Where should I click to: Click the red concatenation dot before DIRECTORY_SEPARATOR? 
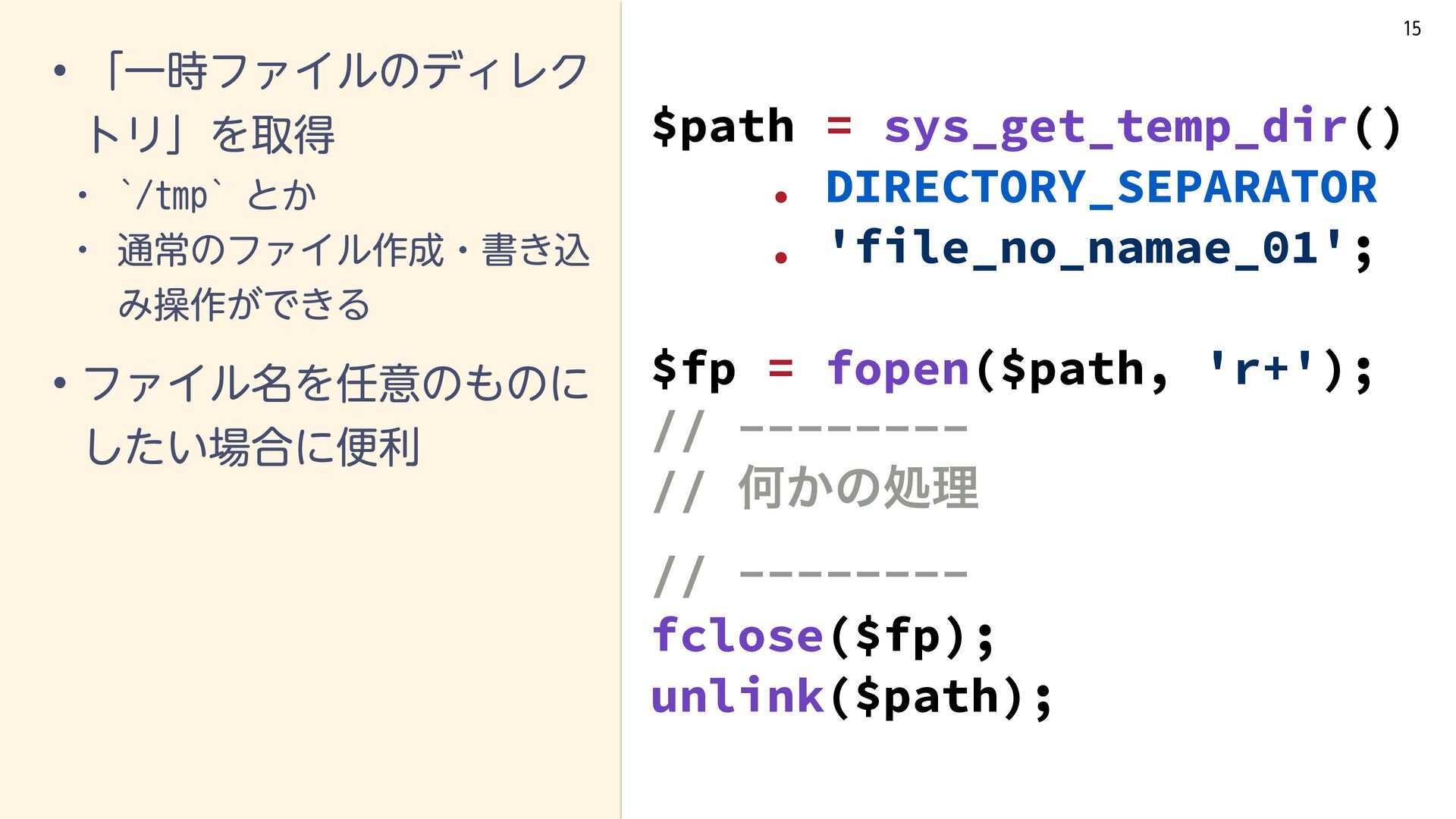pyautogui.click(x=781, y=197)
